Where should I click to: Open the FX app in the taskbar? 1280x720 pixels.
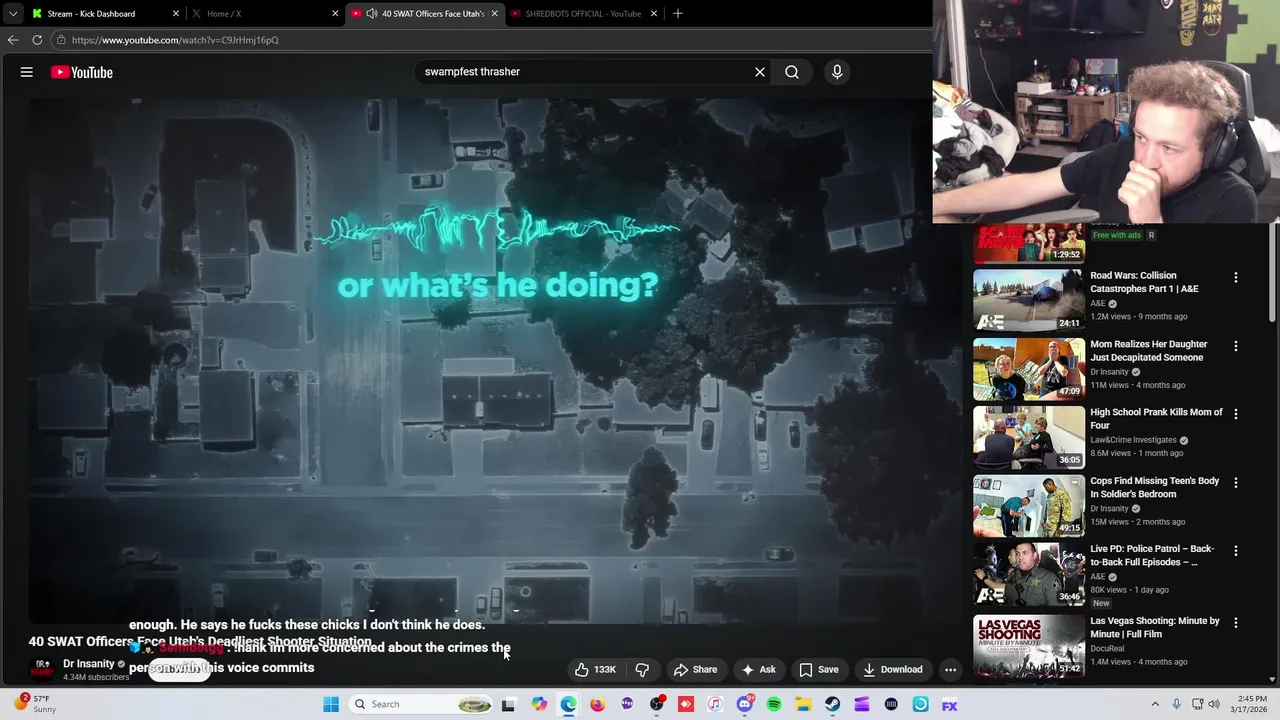tap(949, 704)
